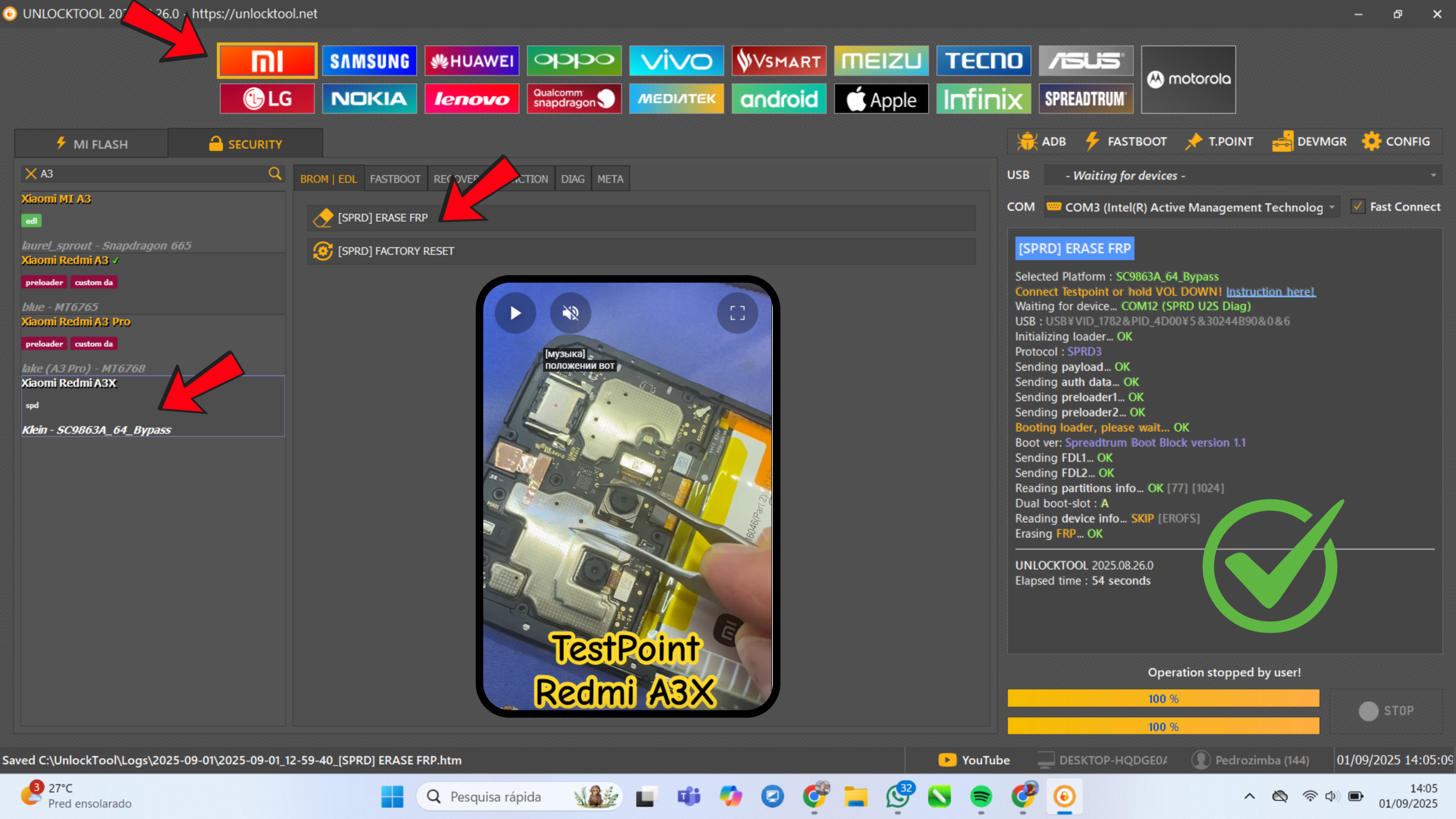Select the Apple brand tile
Screen dimensions: 1456x819
[x=881, y=98]
